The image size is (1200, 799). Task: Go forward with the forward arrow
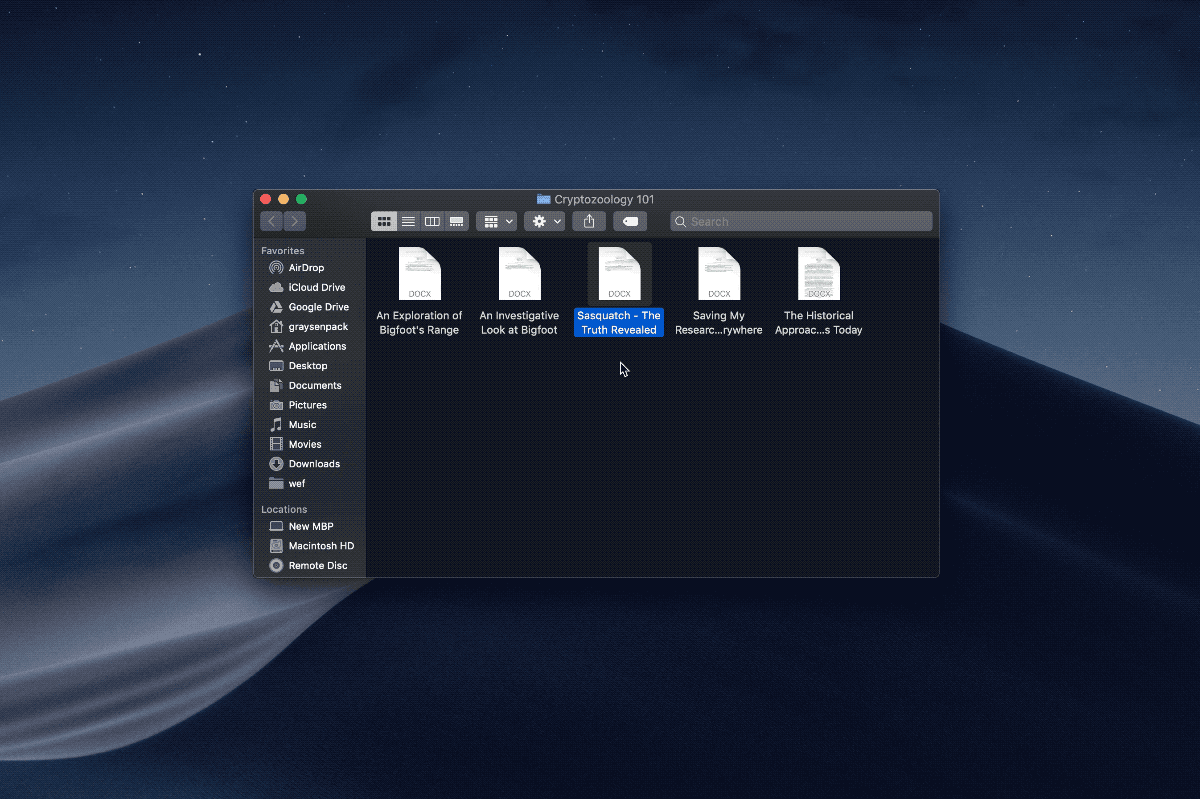(x=295, y=221)
